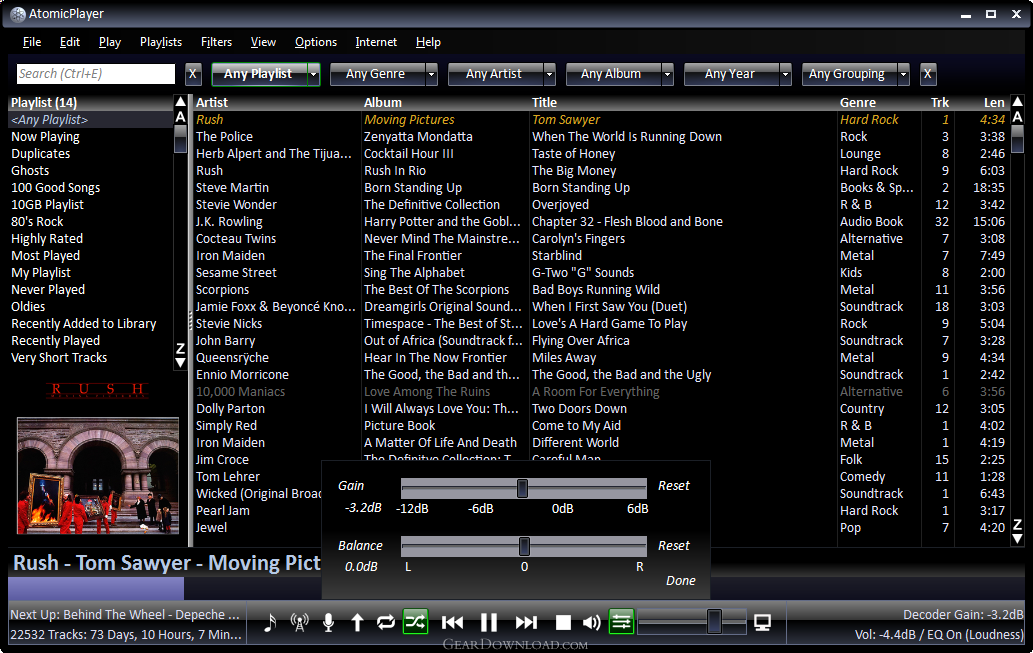1033x653 pixels.
Task: Open the File menu
Action: (x=32, y=42)
